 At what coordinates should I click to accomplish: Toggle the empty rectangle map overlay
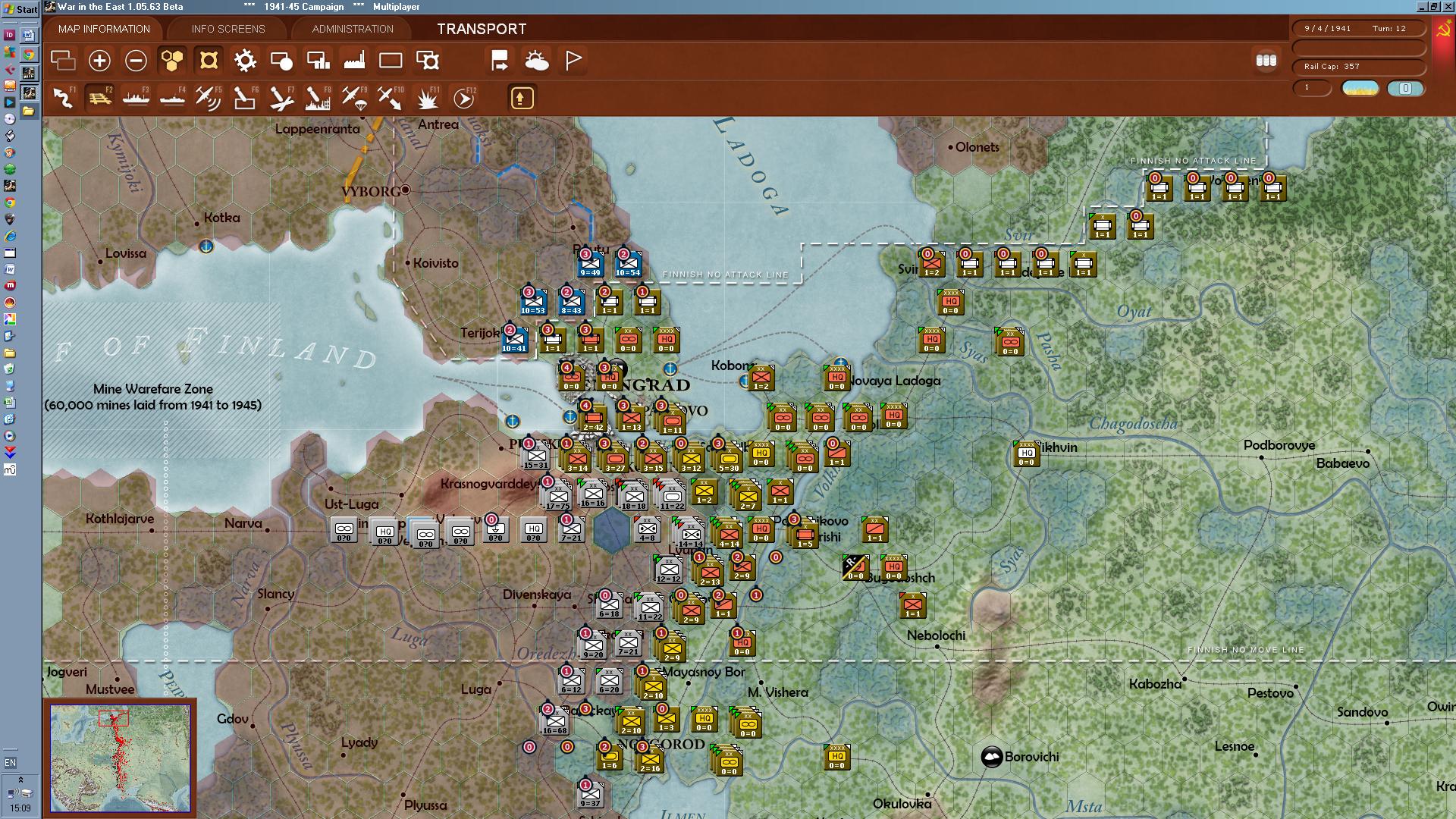(x=391, y=61)
